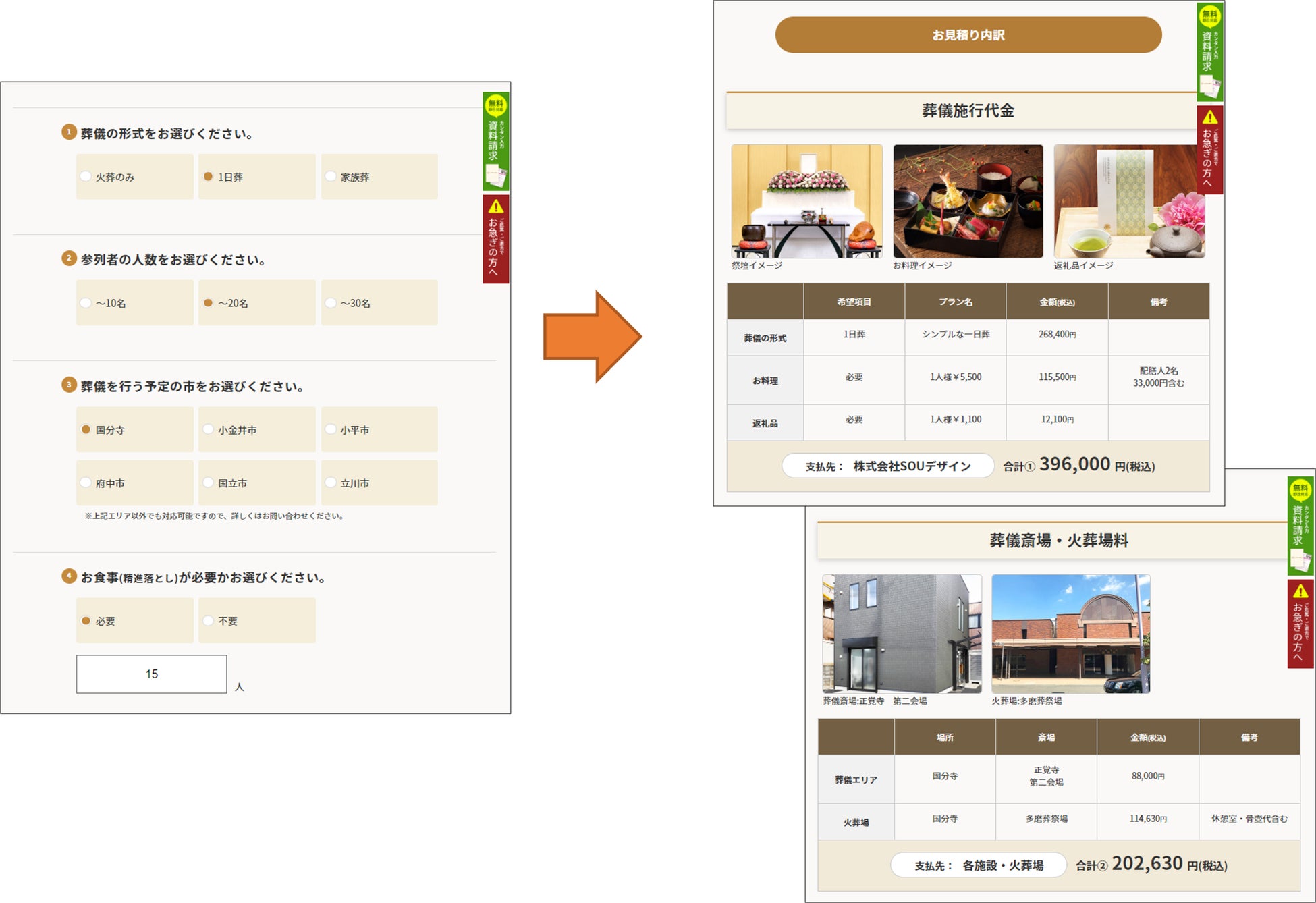The width and height of the screenshot is (1316, 903).
Task: Click the green 資料請求 banner beside 葬儀斎場・火葬場料
Action: (x=1300, y=526)
